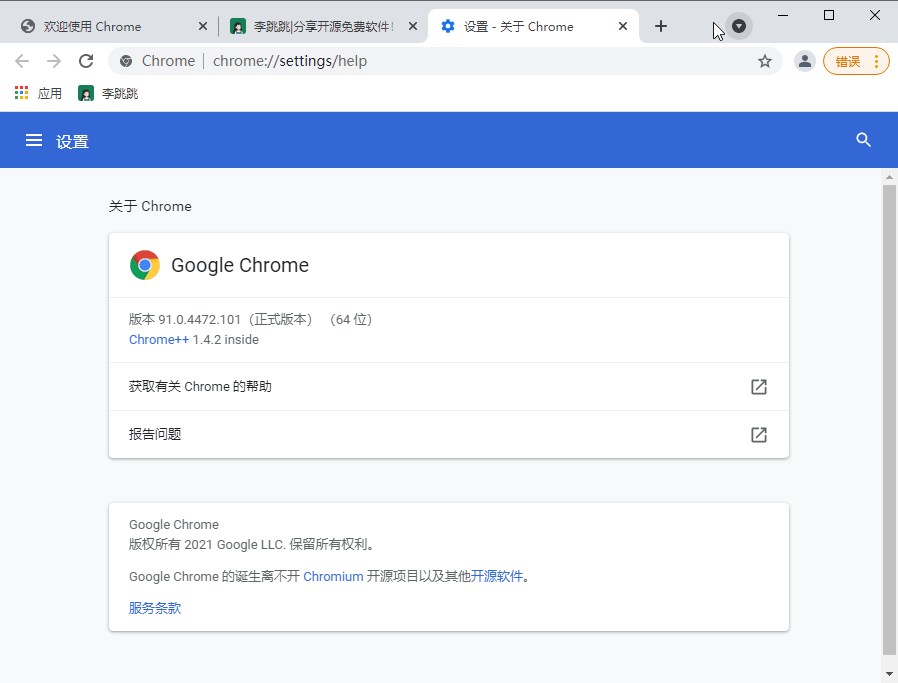Screen dimensions: 898x683
Task: Open 获取有关 Chrome 的帮助
Action: click(449, 386)
